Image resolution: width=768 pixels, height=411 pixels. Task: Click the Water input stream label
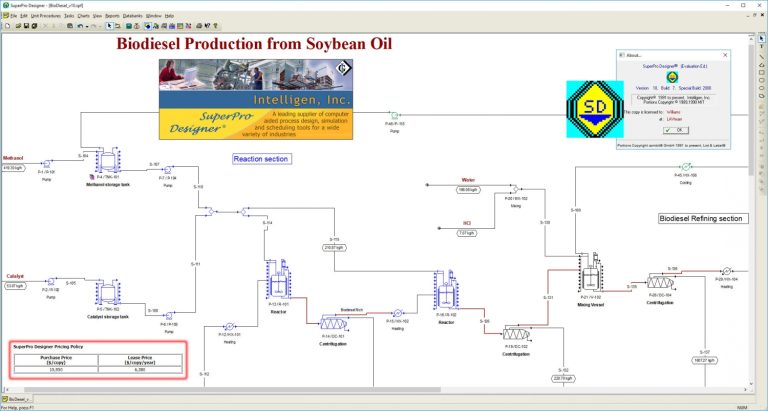click(468, 180)
